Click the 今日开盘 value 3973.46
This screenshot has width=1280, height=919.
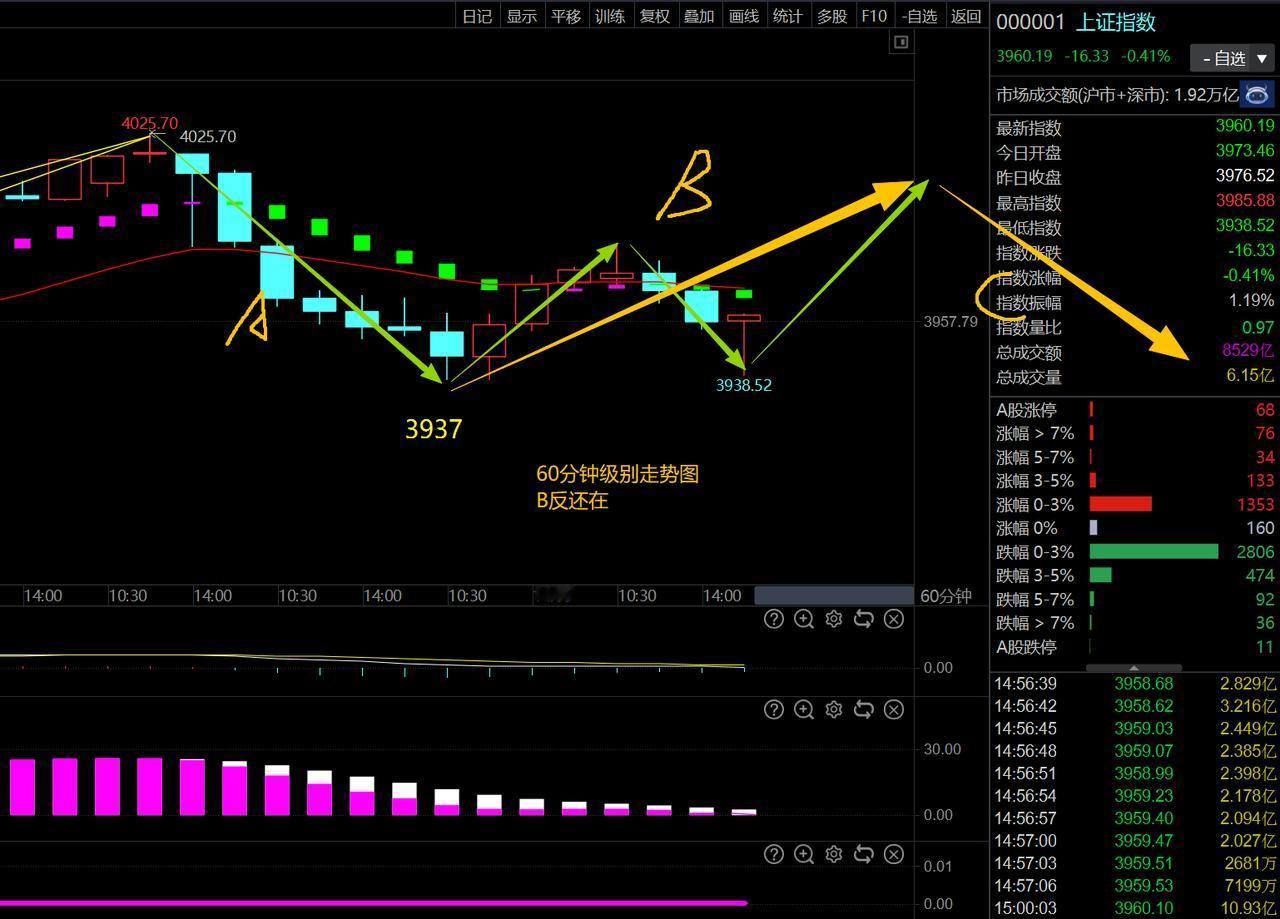[1245, 152]
